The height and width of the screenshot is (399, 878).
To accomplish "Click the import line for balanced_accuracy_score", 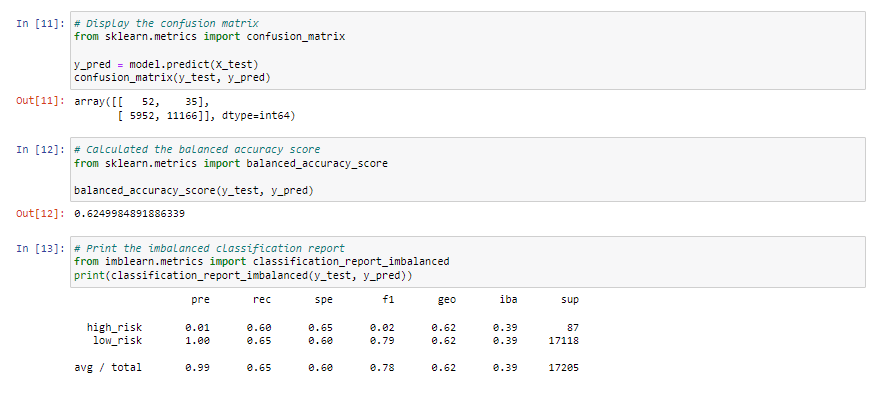I will [x=231, y=163].
